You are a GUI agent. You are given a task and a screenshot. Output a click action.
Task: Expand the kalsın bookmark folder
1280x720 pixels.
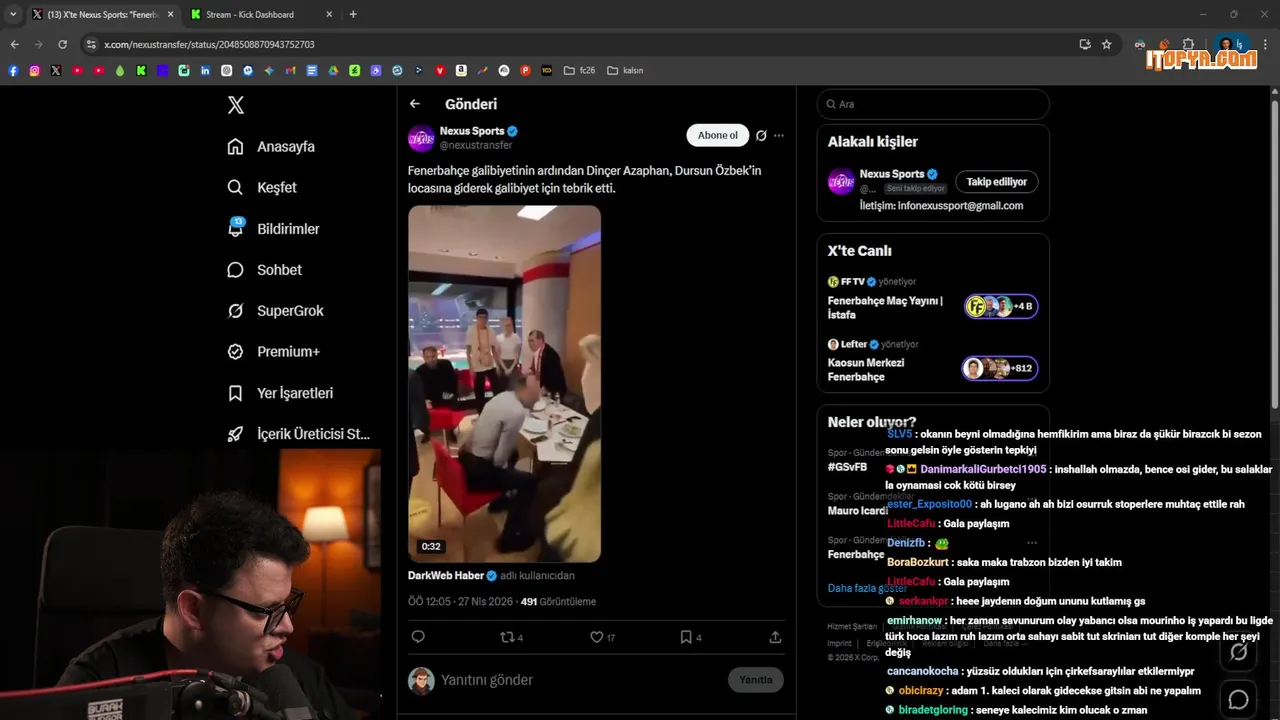625,70
